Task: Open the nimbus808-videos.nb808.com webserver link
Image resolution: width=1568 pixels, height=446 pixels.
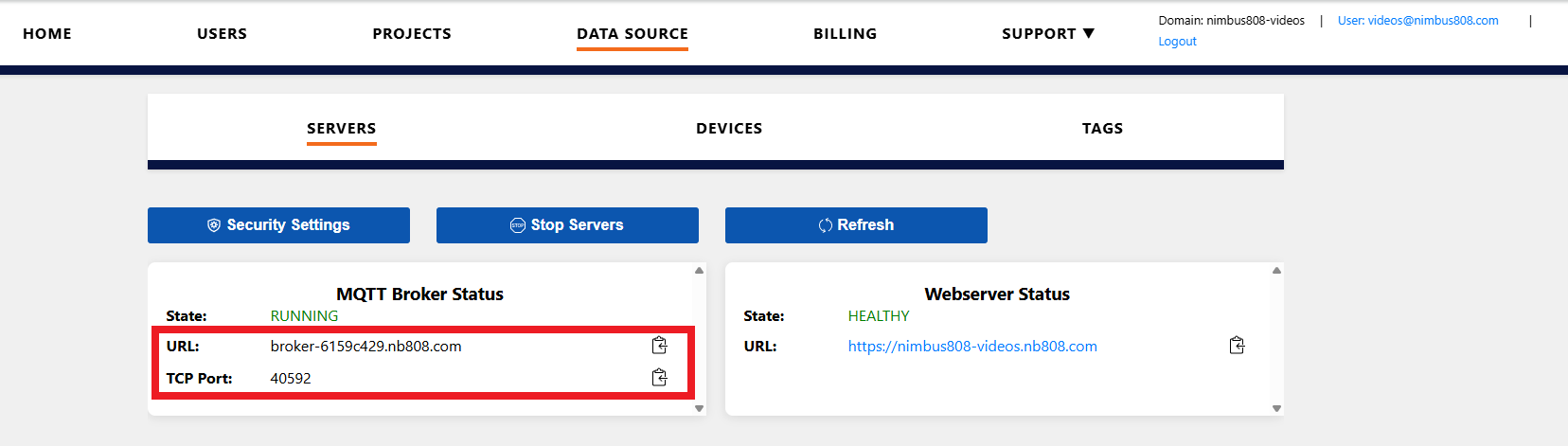Action: tap(972, 347)
